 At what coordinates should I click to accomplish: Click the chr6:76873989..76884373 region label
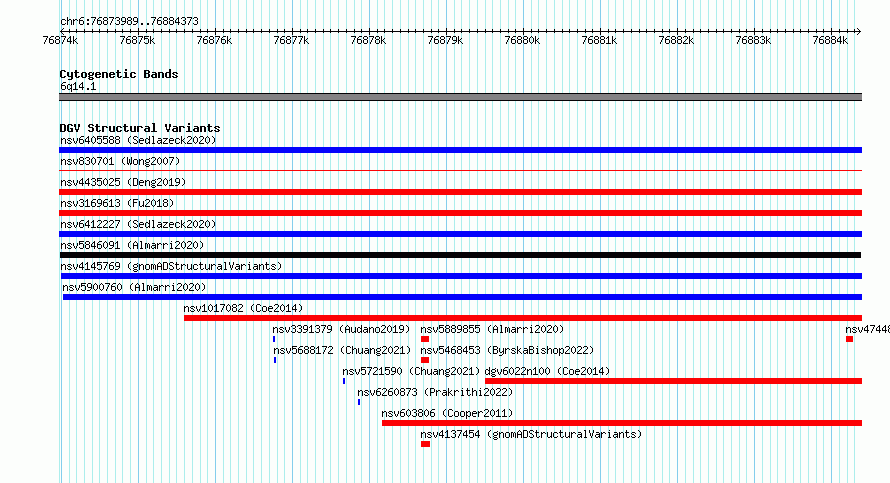[129, 21]
